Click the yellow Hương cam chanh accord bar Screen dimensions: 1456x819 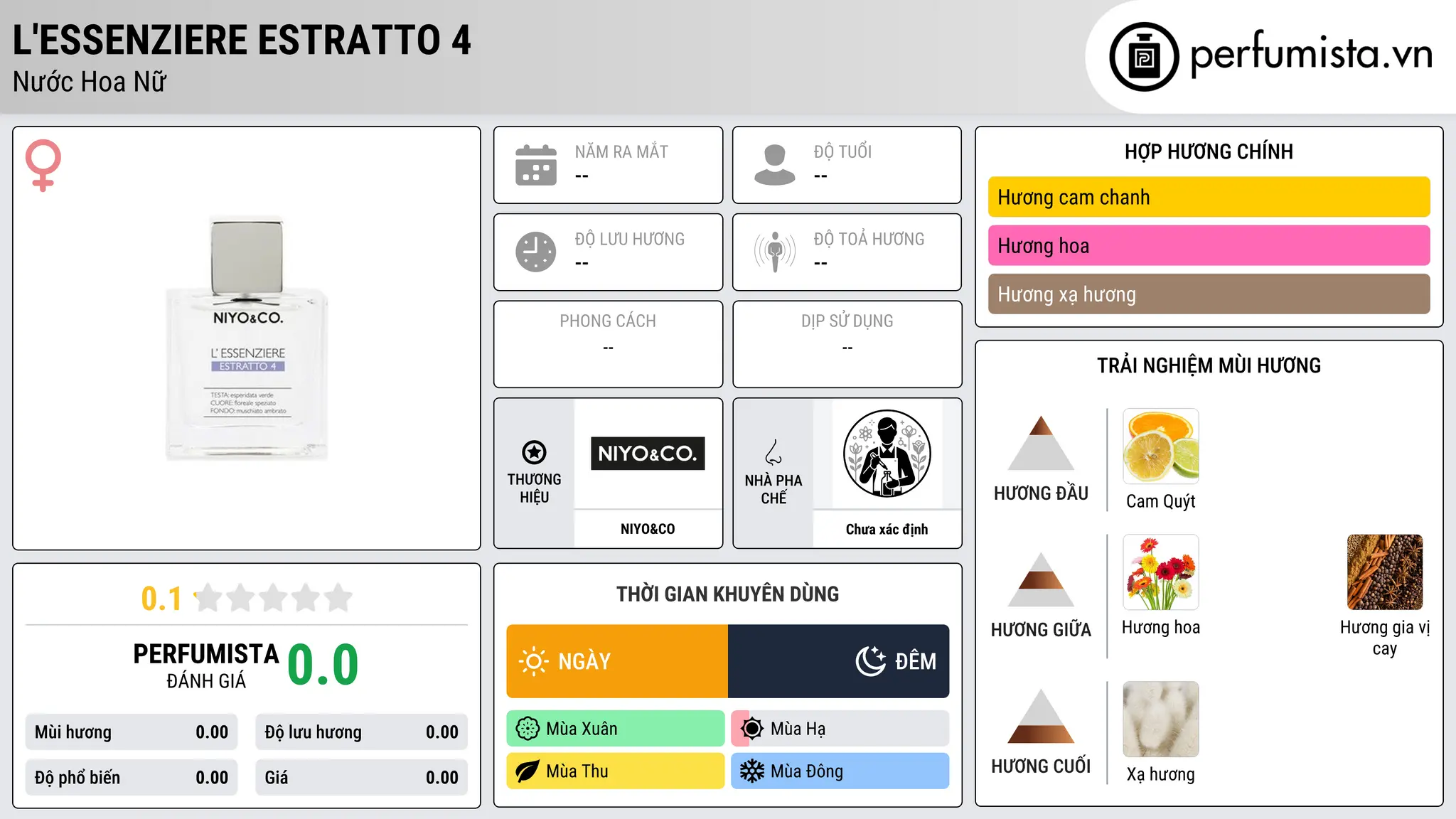click(x=1209, y=197)
